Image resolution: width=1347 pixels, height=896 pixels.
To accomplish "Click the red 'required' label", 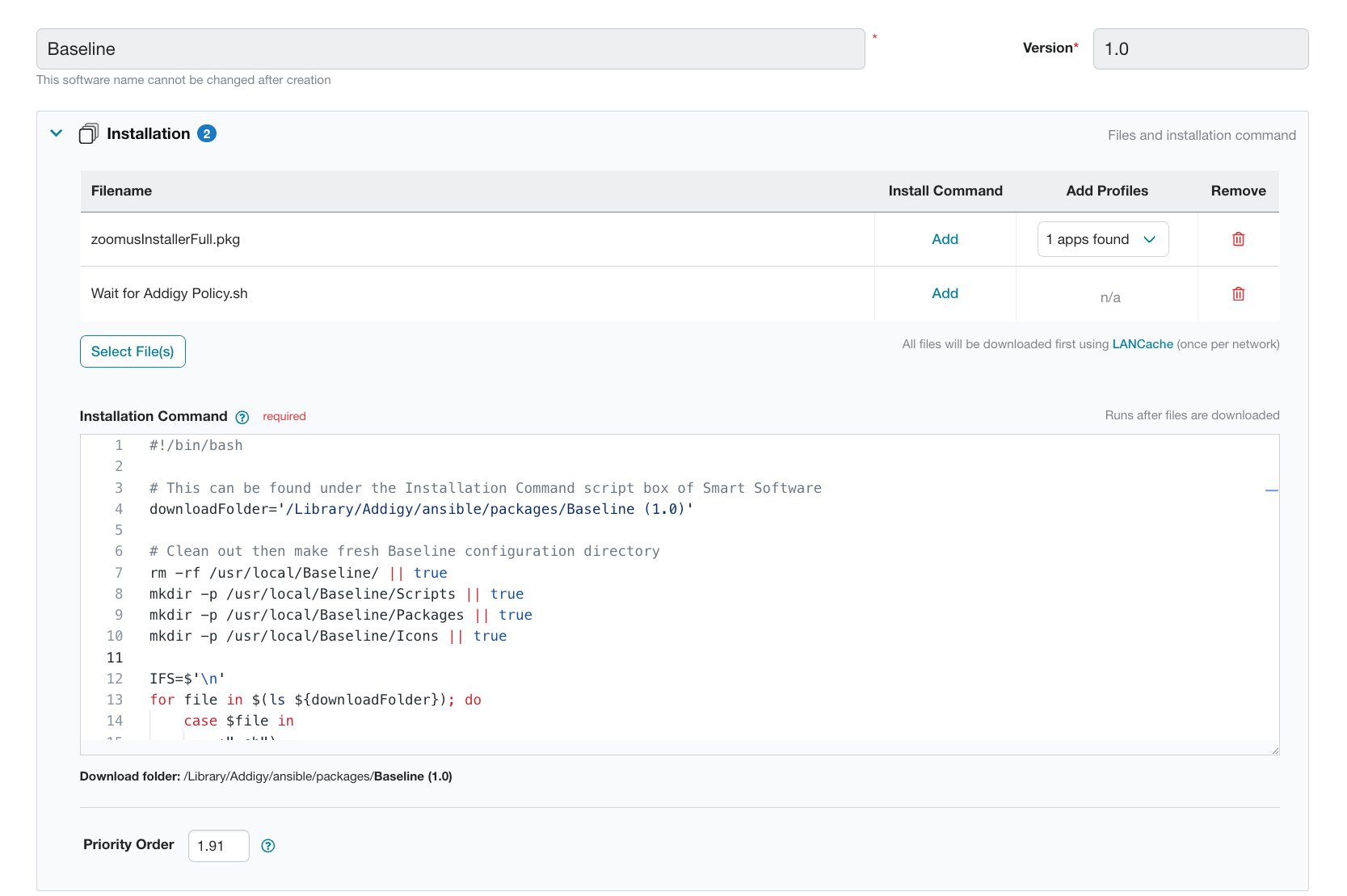I will tap(284, 416).
